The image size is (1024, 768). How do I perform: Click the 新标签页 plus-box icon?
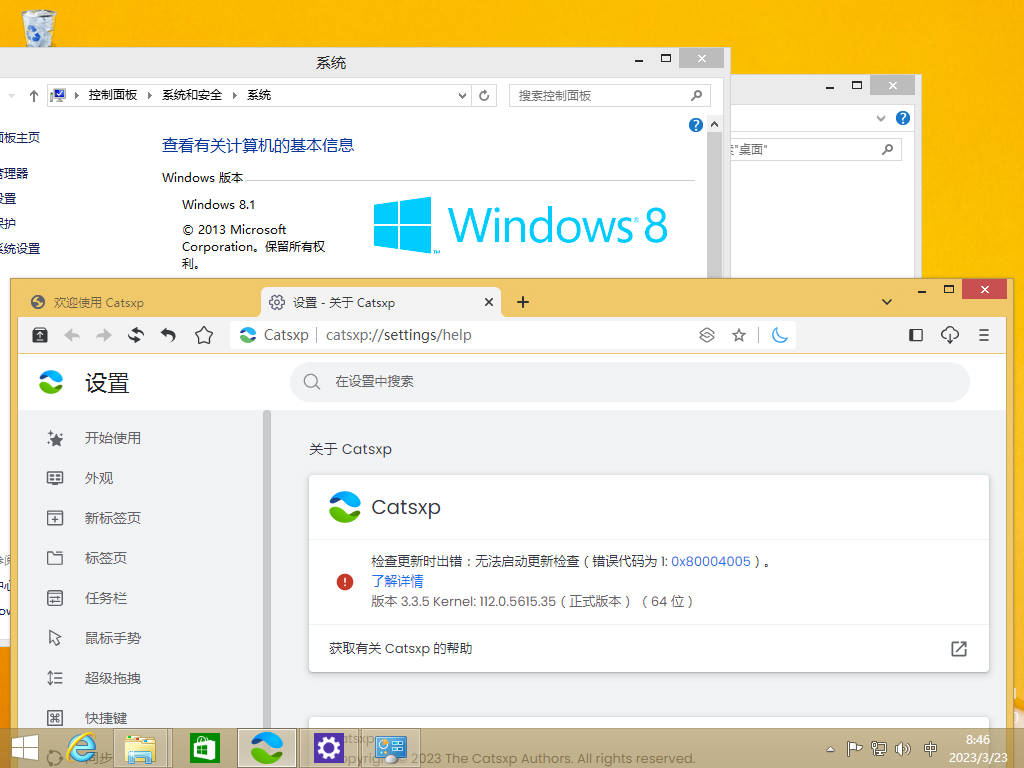(x=55, y=518)
